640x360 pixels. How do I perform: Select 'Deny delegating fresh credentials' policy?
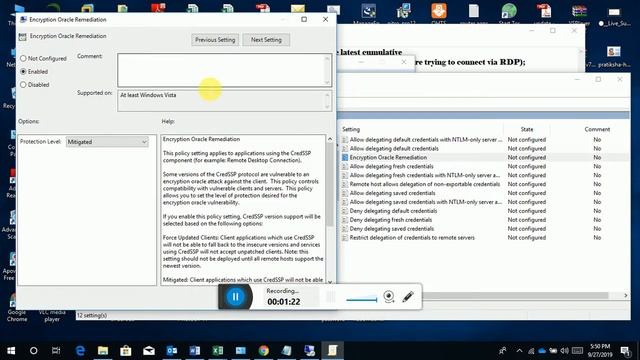pos(391,220)
